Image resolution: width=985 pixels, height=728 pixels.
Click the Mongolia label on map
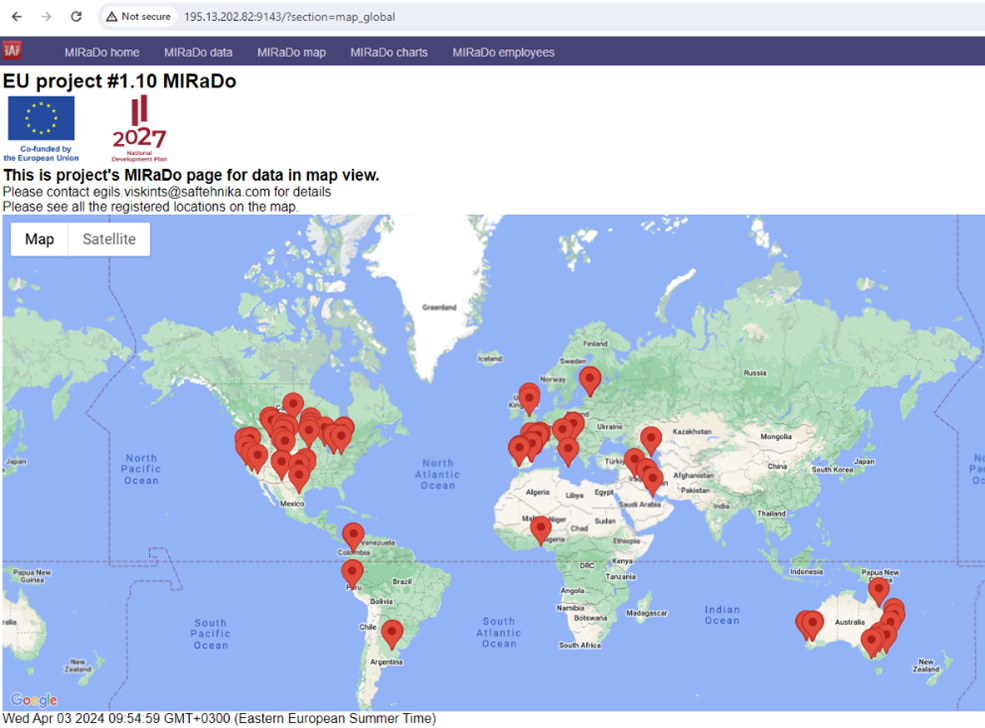pyautogui.click(x=776, y=437)
